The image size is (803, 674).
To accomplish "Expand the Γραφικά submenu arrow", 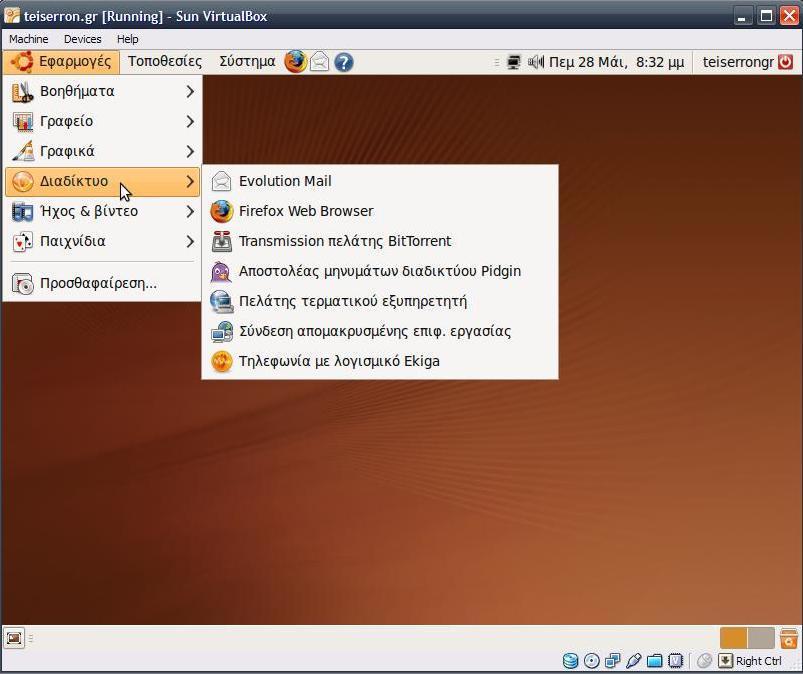I will click(190, 152).
